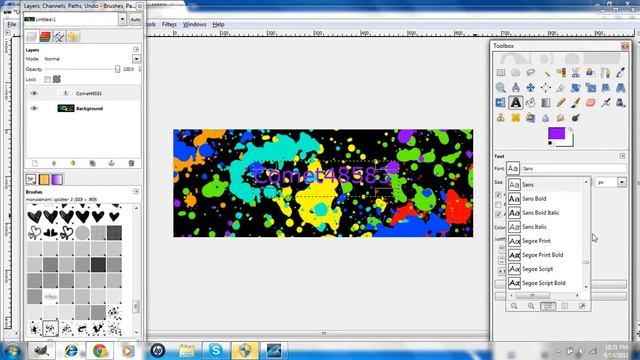Viewport: 640px width, 360px height.
Task: Hide the Background layer eye icon
Action: point(34,109)
